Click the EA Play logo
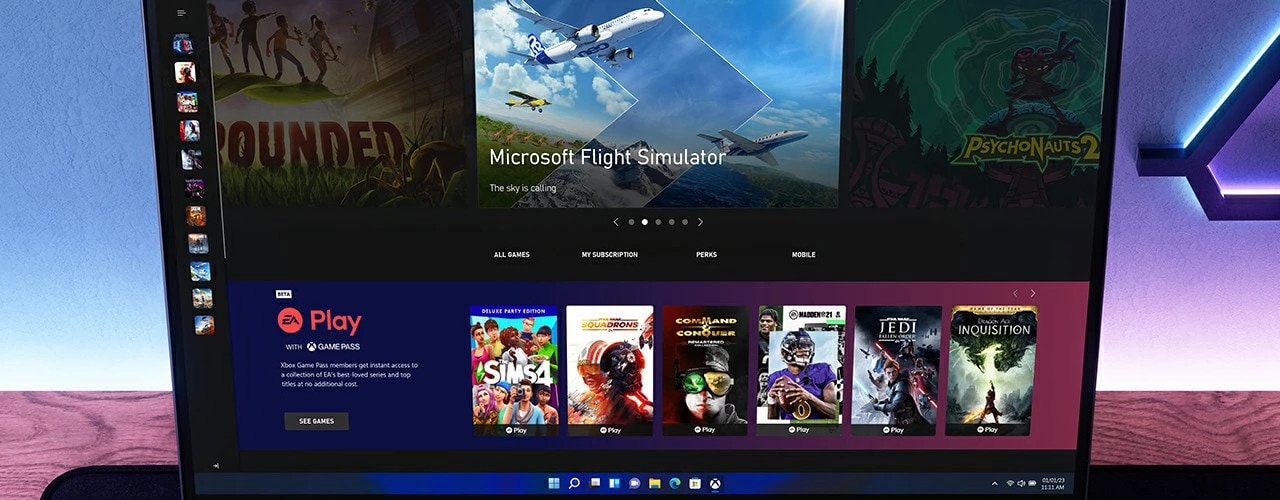Image resolution: width=1280 pixels, height=500 pixels. (x=319, y=321)
